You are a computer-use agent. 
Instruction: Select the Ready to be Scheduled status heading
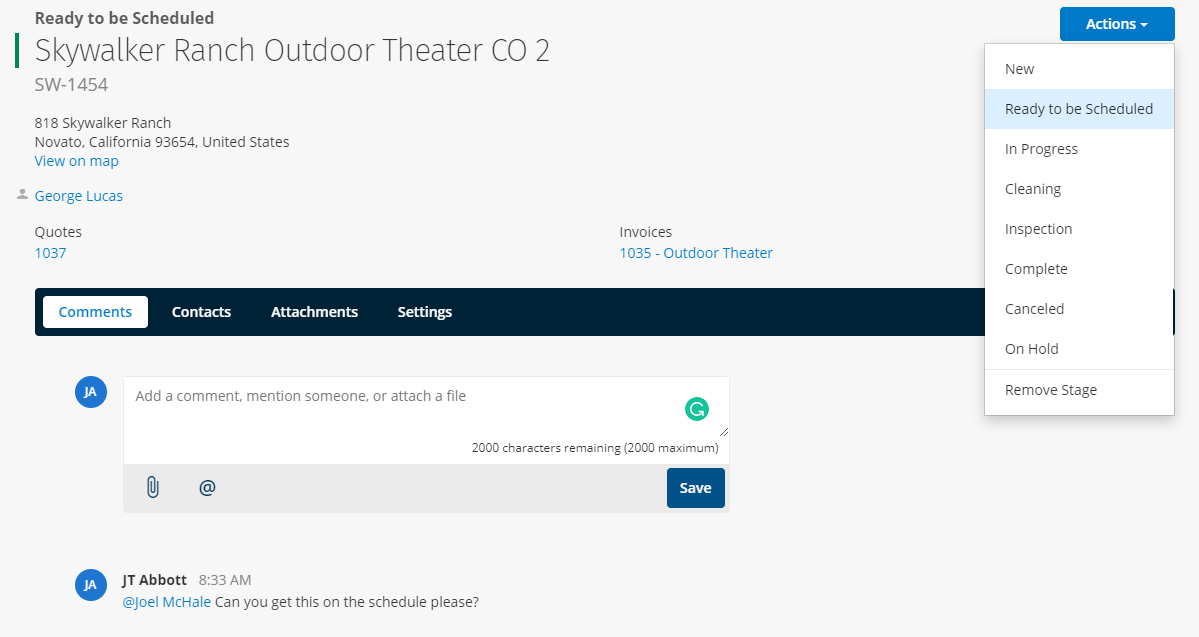(x=124, y=18)
